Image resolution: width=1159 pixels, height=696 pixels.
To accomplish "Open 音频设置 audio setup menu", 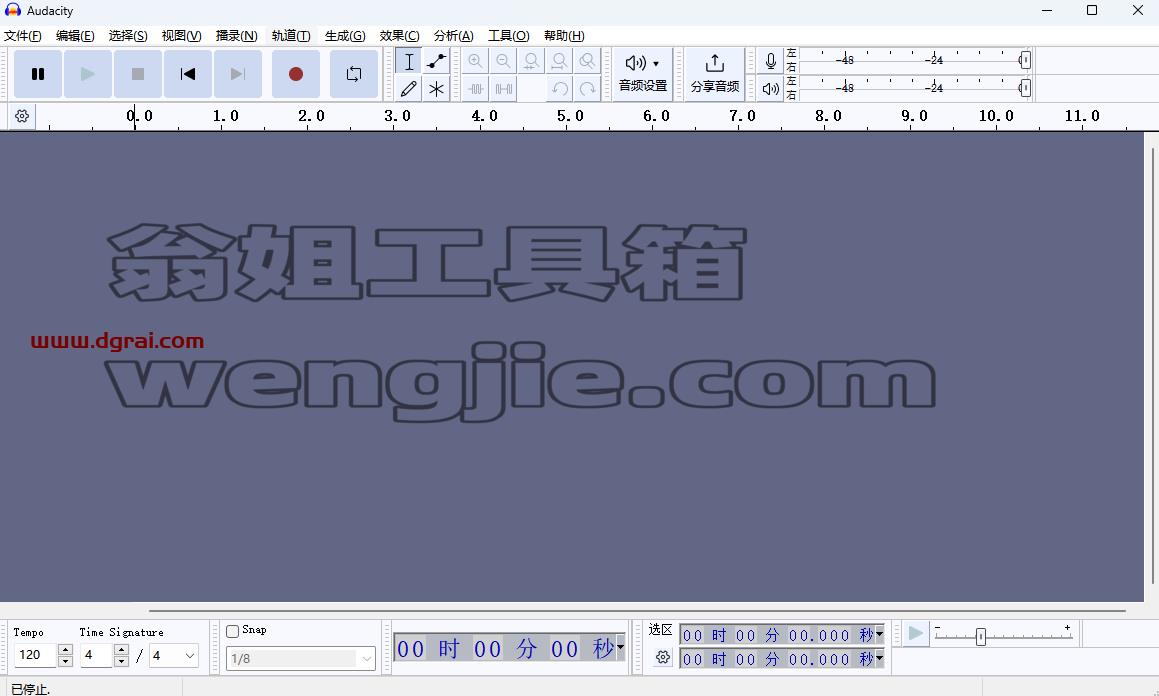I will click(642, 74).
